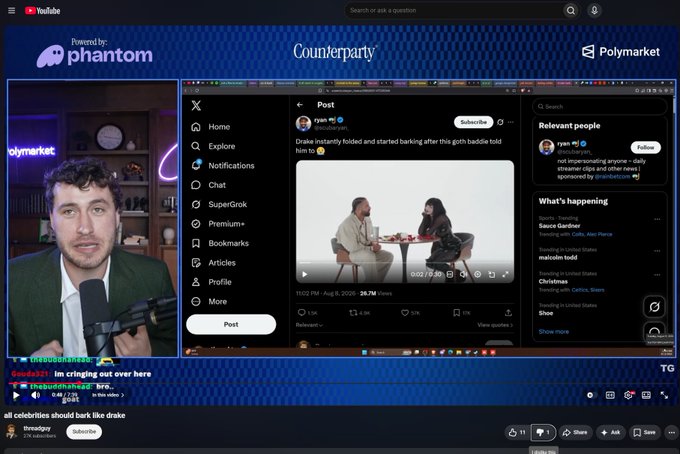
Task: Dislike the video with thumbs down
Action: click(x=543, y=432)
